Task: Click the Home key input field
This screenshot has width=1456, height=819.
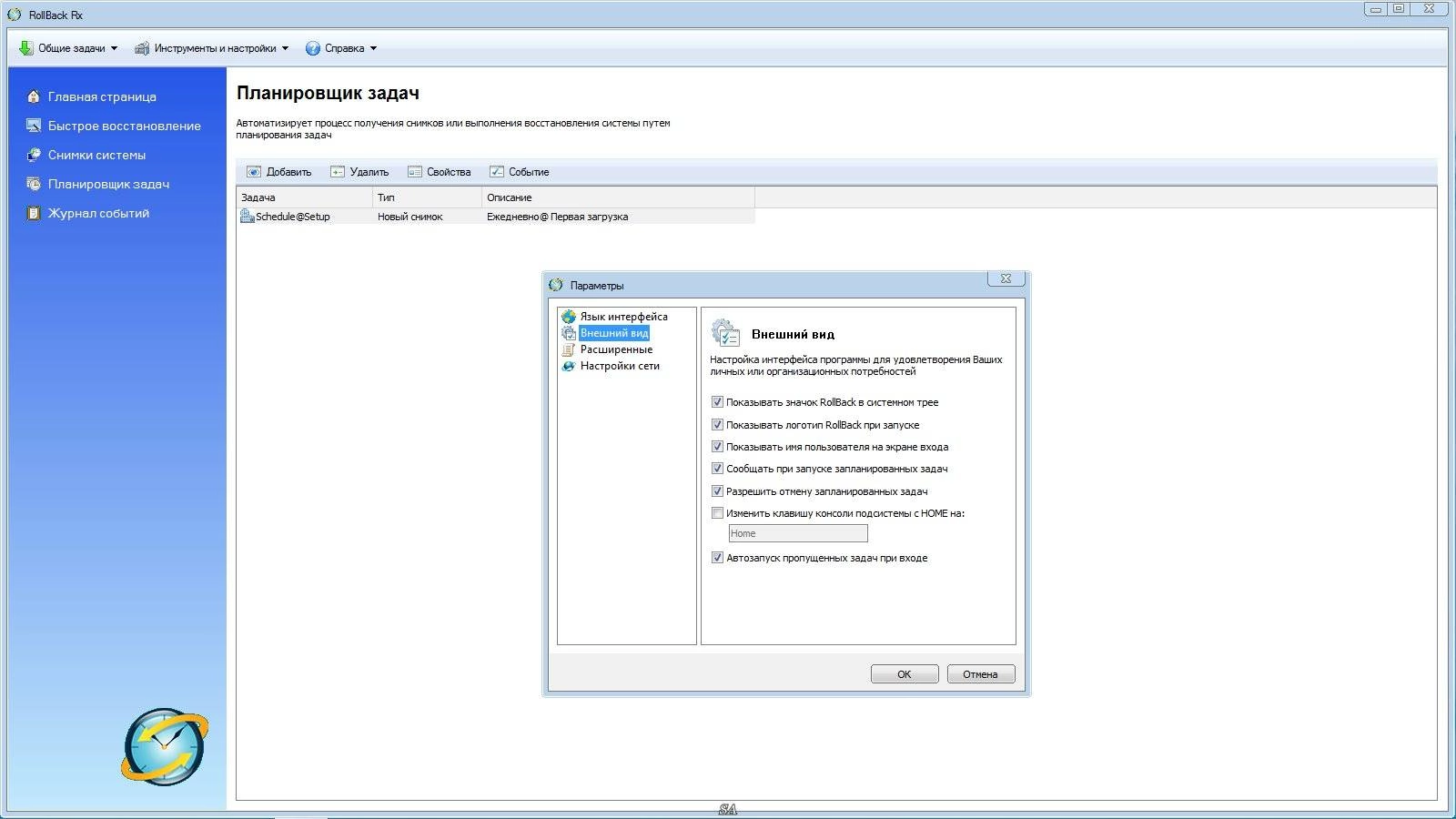Action: 798,533
